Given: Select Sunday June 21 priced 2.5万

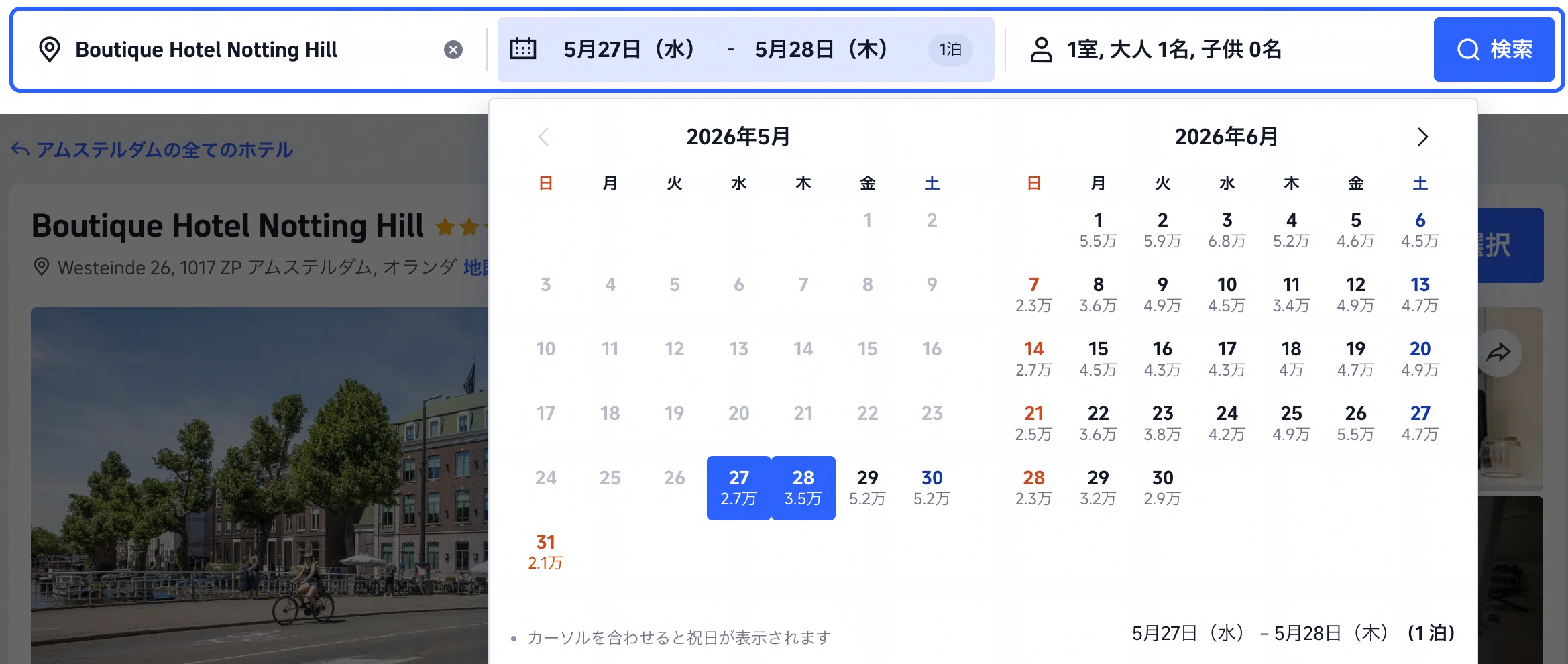Looking at the screenshot, I should pyautogui.click(x=1034, y=423).
